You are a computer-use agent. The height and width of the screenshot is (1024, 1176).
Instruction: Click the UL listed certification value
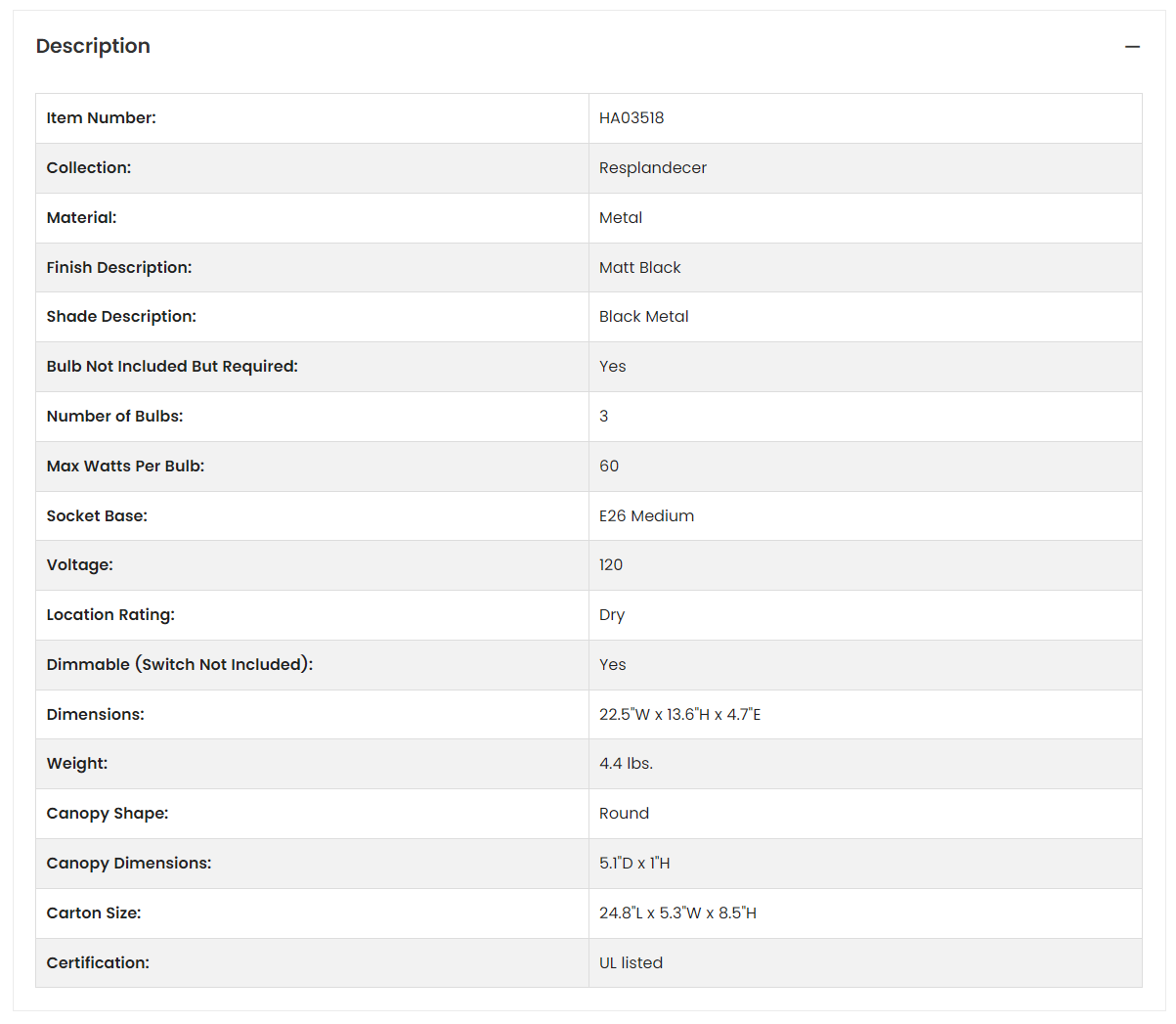point(632,963)
